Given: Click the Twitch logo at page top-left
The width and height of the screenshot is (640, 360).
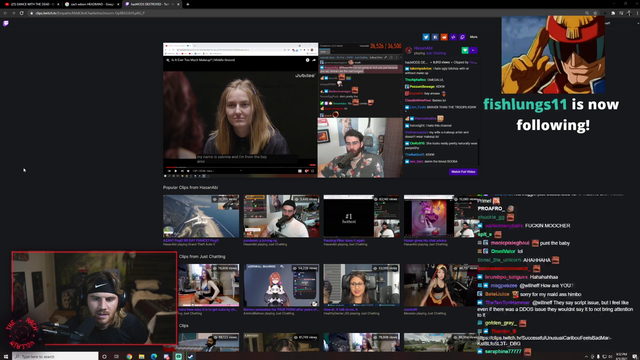Looking at the screenshot, I should 6,23.
